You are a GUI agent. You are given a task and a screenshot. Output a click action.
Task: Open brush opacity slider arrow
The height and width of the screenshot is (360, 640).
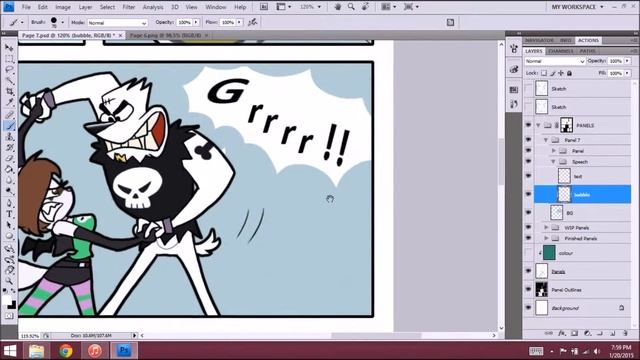(196, 22)
